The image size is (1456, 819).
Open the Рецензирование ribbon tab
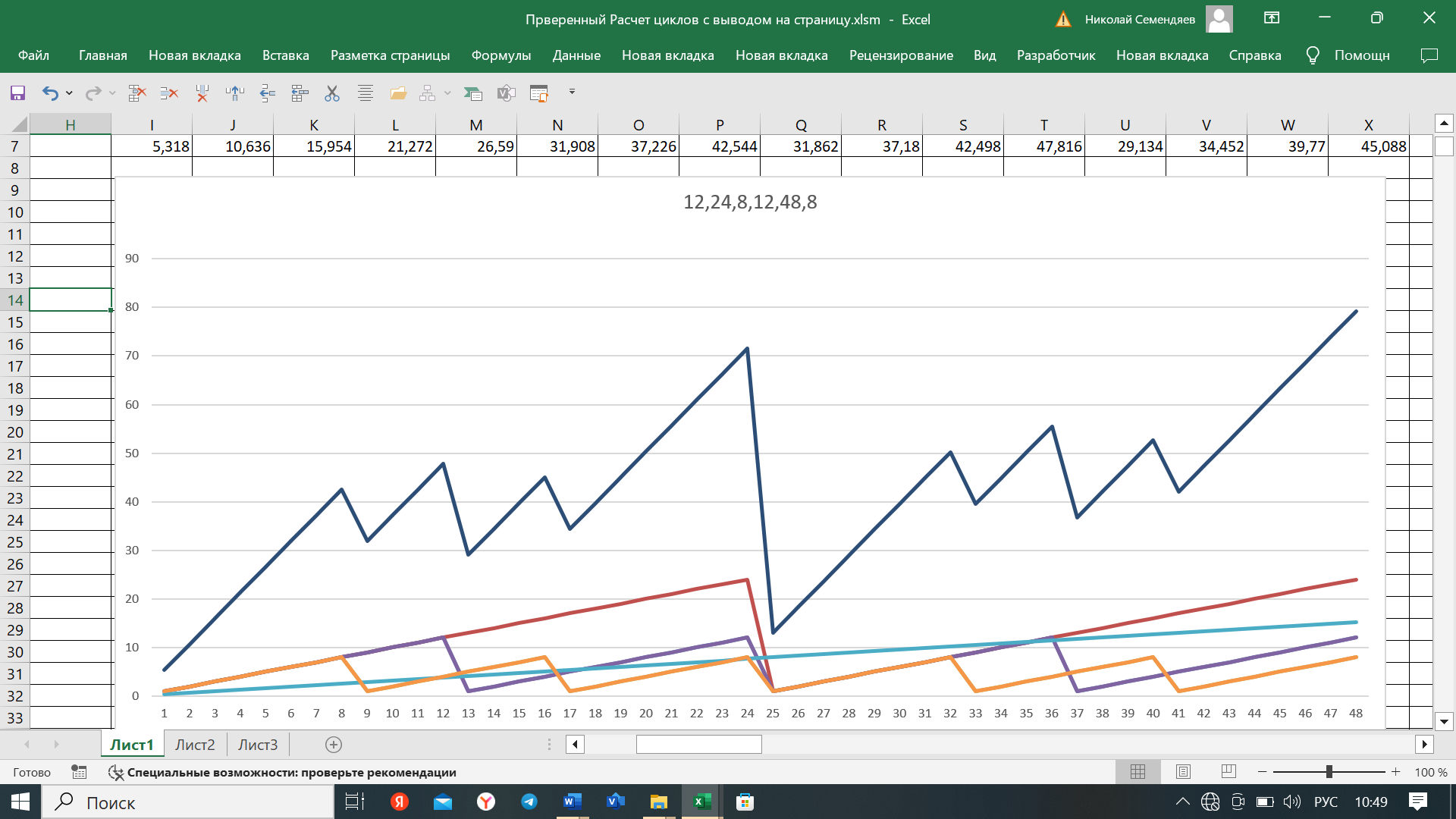901,55
